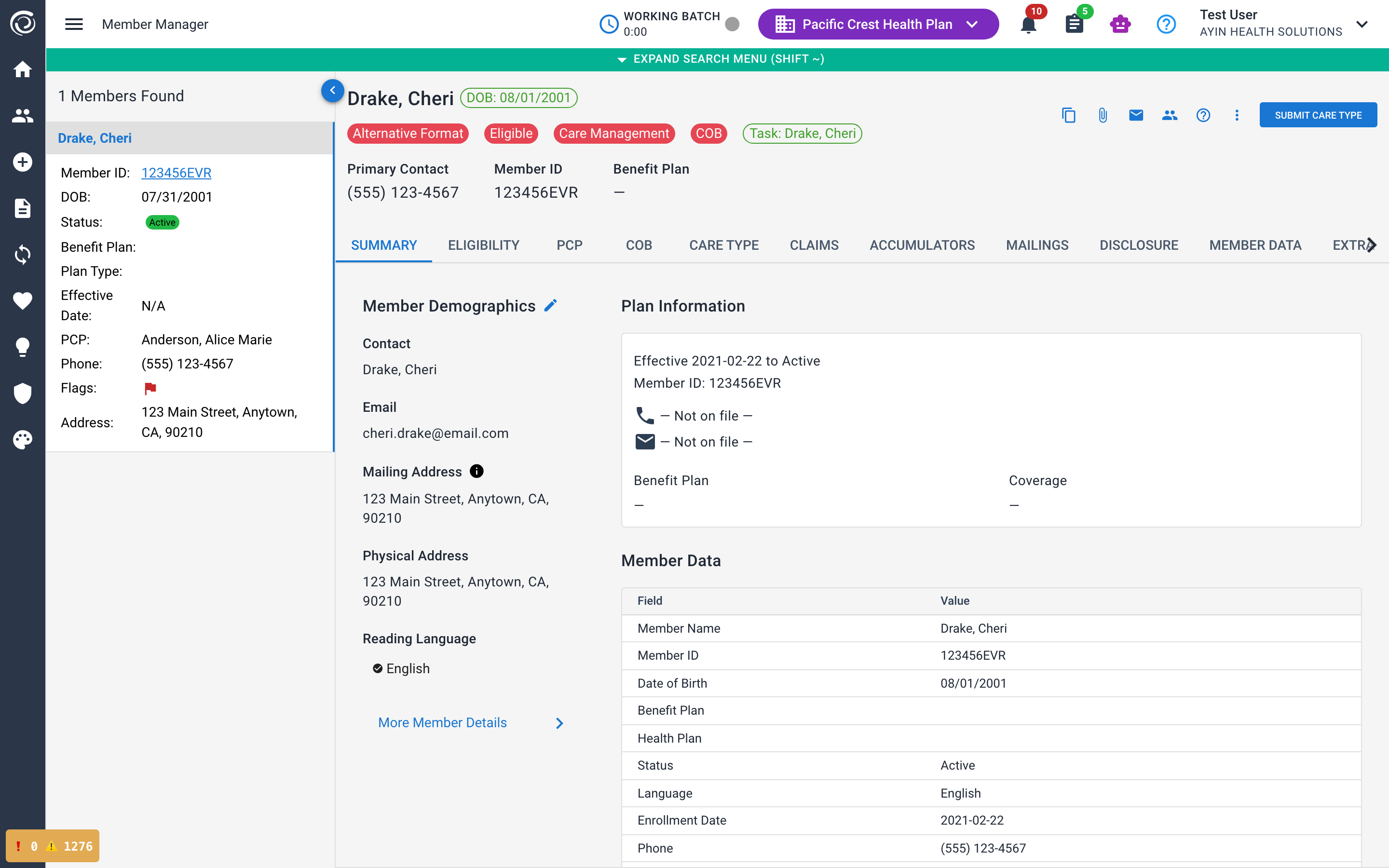Select the Summary tab
This screenshot has height=868, width=1389.
pyautogui.click(x=384, y=245)
